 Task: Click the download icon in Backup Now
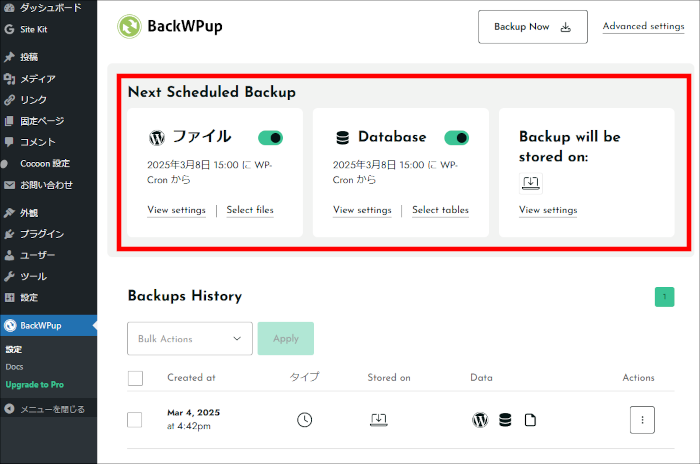pyautogui.click(x=566, y=27)
